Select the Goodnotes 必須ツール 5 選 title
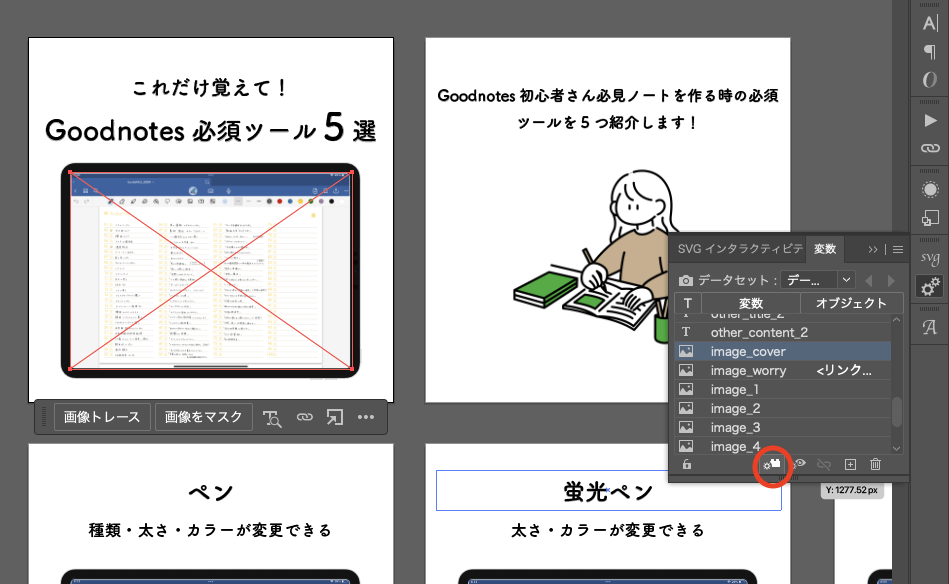949x584 pixels. 211,129
